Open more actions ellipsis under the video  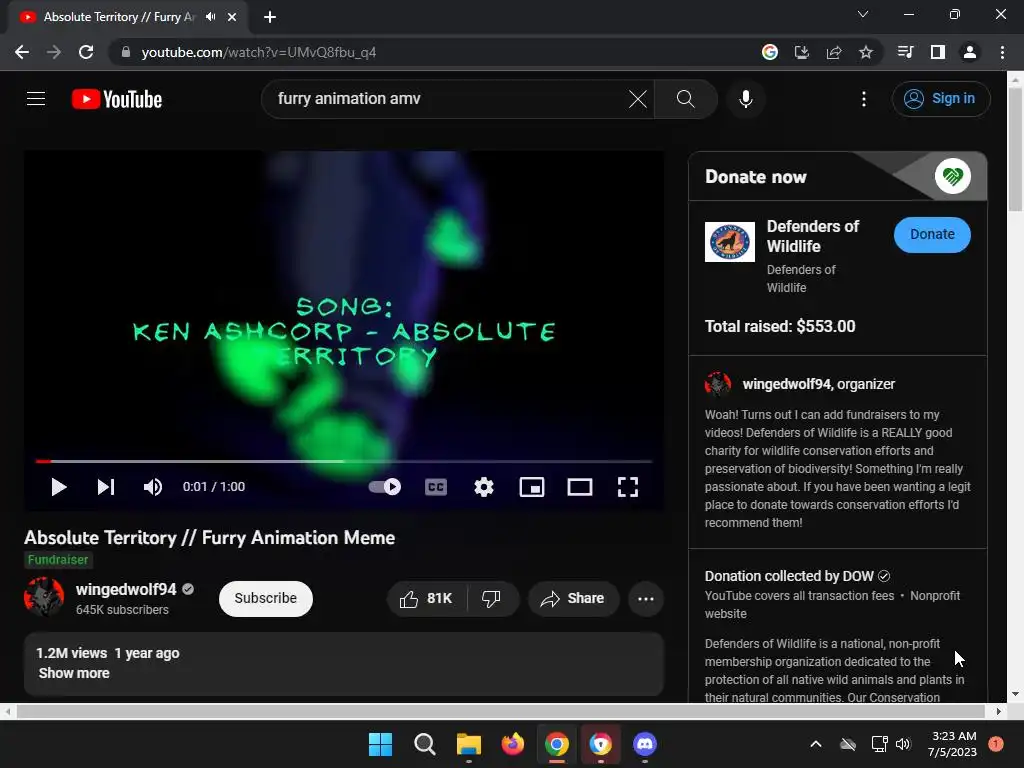click(x=646, y=599)
